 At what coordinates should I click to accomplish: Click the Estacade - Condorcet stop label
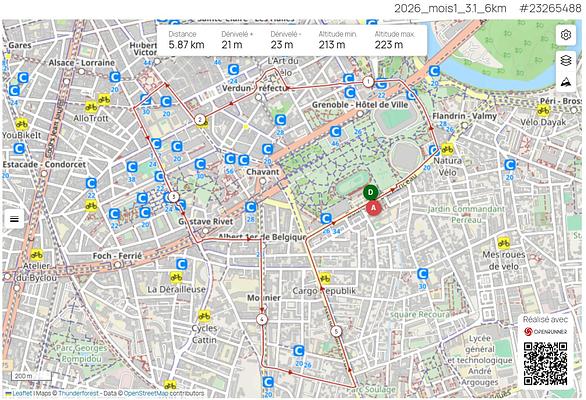tap(44, 164)
